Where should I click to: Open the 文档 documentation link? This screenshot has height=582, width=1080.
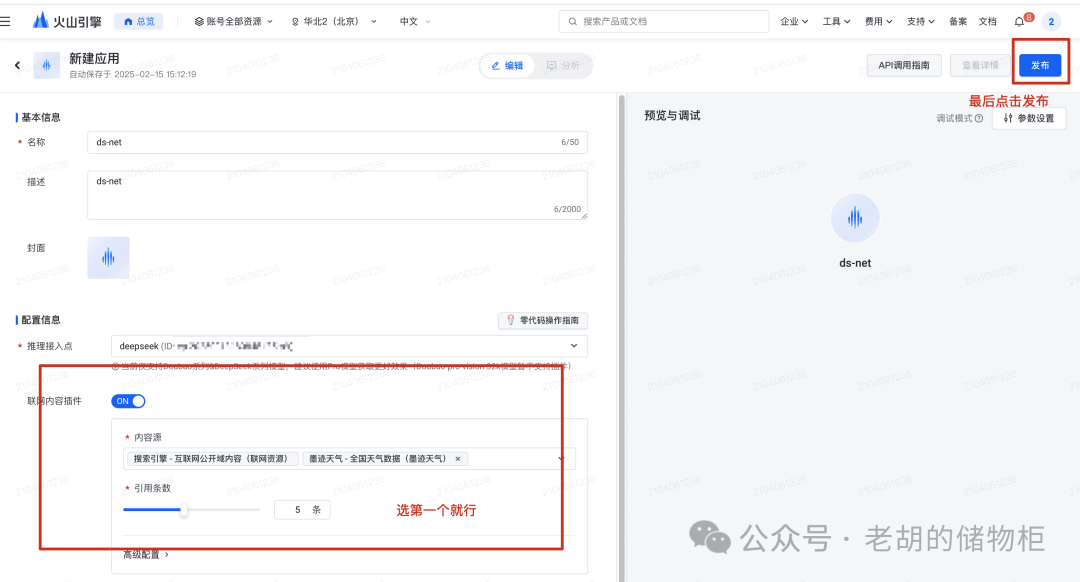pyautogui.click(x=988, y=21)
